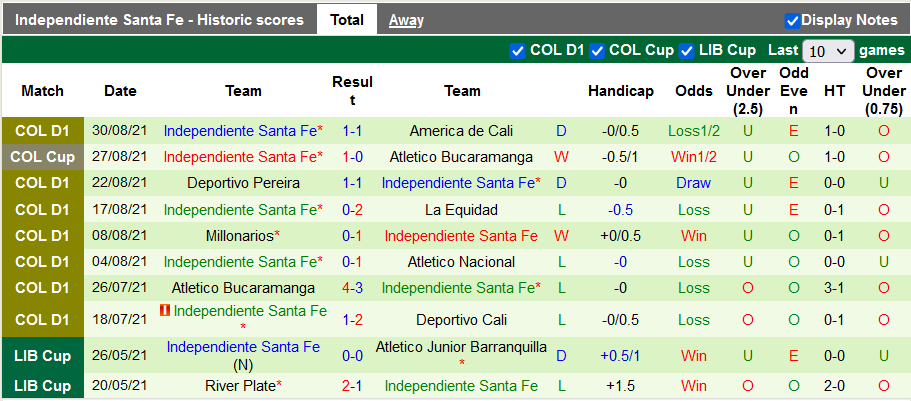Click the COL Cup competition label
The width and height of the screenshot is (911, 401).
[x=43, y=157]
